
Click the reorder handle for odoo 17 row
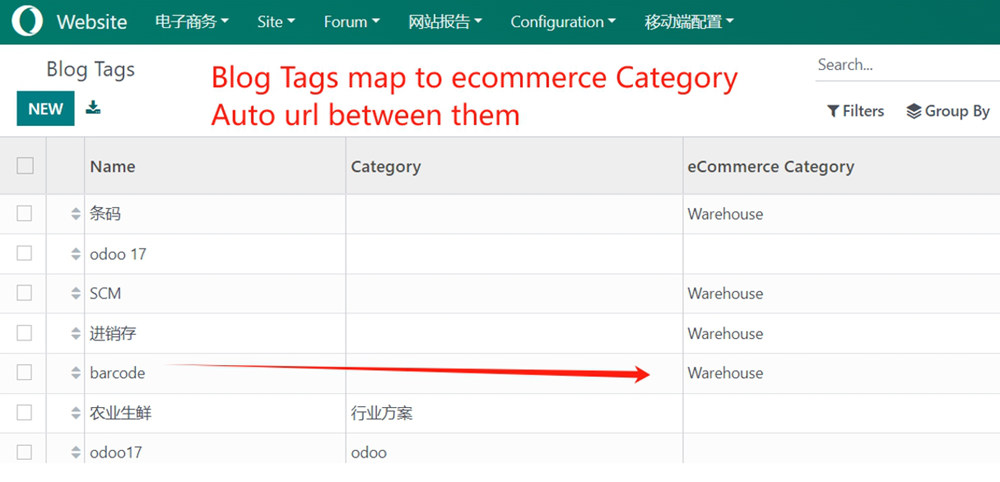pos(76,254)
